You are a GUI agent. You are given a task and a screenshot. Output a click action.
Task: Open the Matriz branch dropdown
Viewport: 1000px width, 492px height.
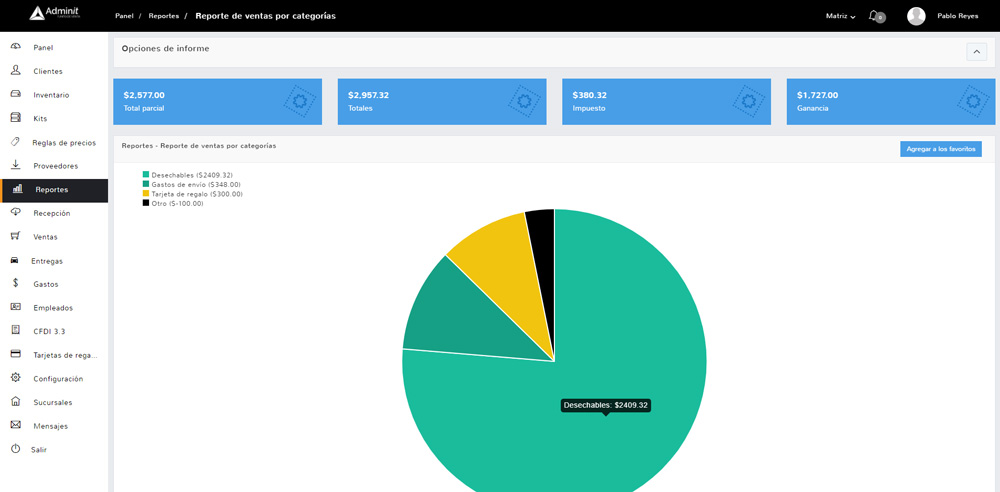[840, 16]
